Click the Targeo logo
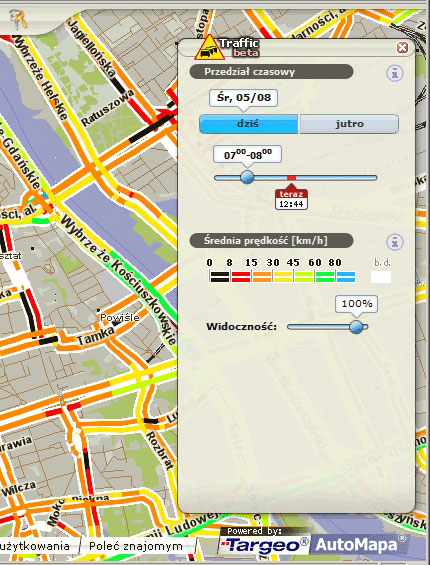The height and width of the screenshot is (565, 430). (263, 545)
